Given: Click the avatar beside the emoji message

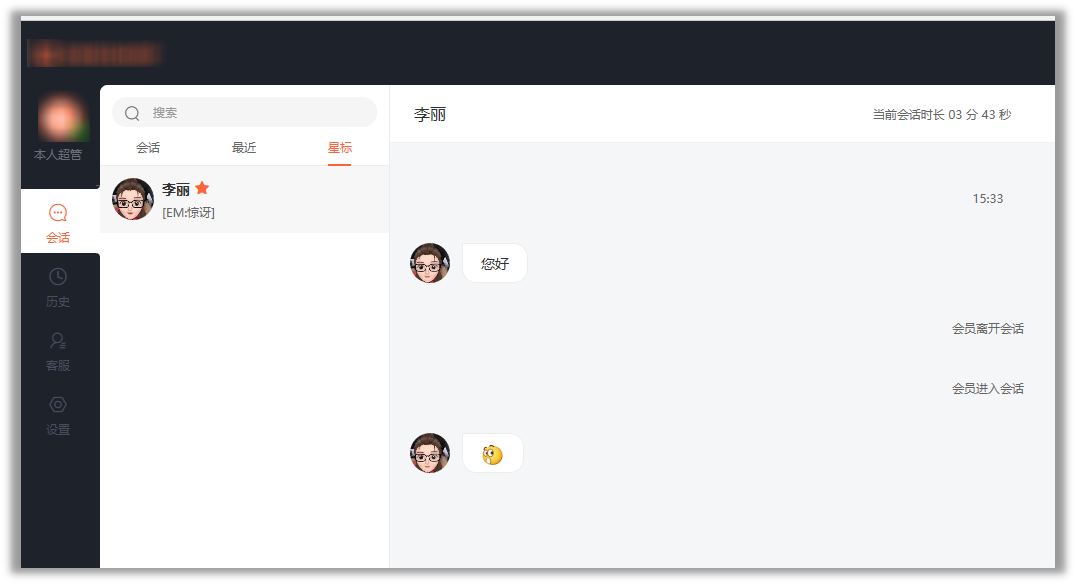Looking at the screenshot, I should pyautogui.click(x=430, y=453).
